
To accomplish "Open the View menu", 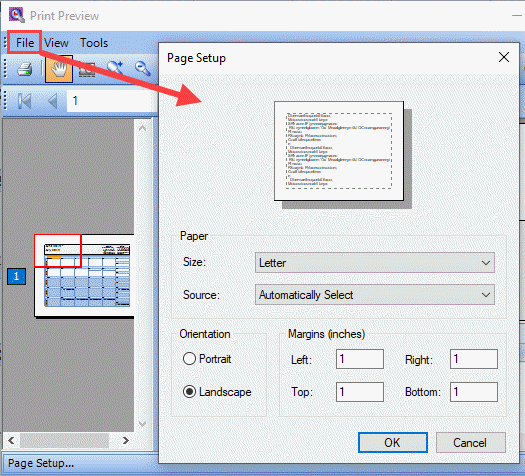I will [56, 43].
